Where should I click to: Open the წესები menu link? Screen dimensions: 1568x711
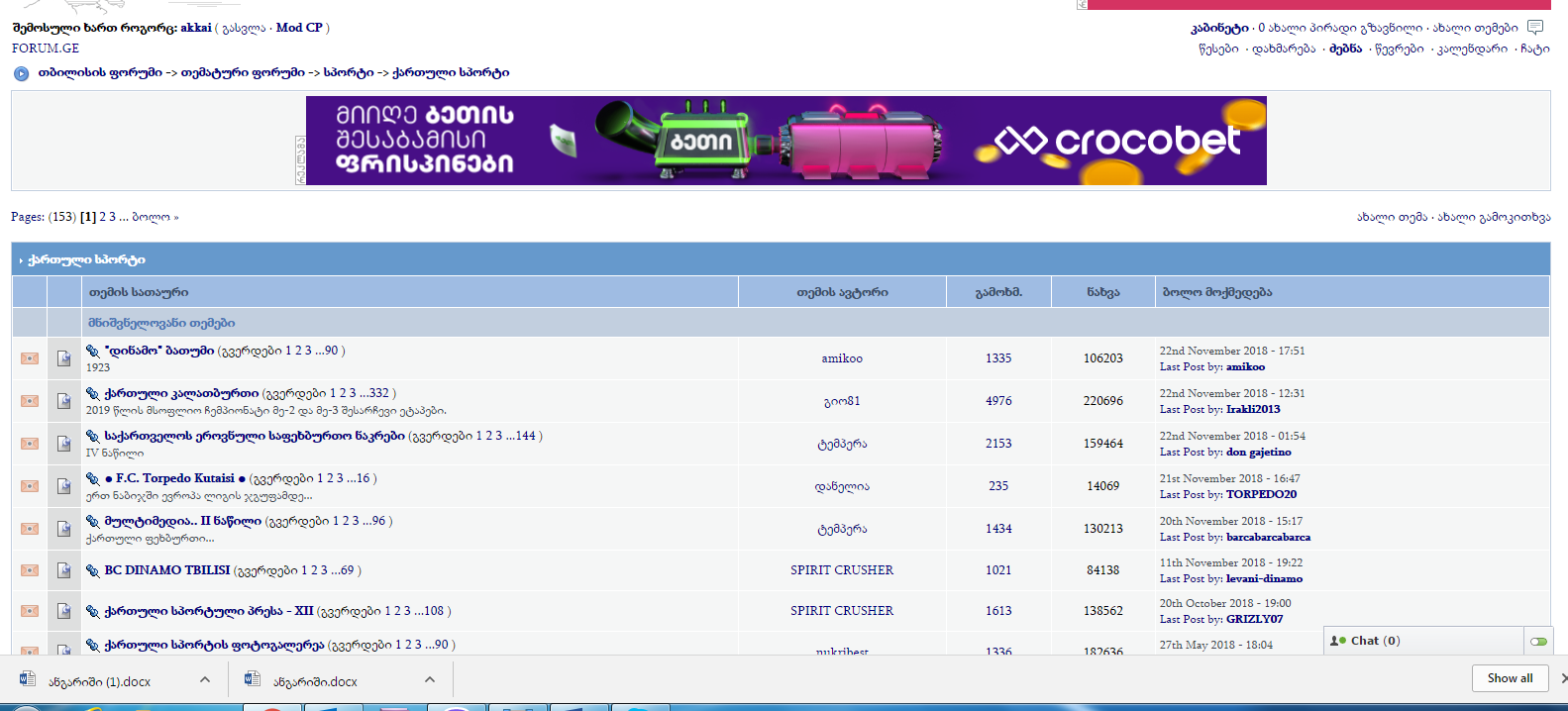[x=1218, y=49]
